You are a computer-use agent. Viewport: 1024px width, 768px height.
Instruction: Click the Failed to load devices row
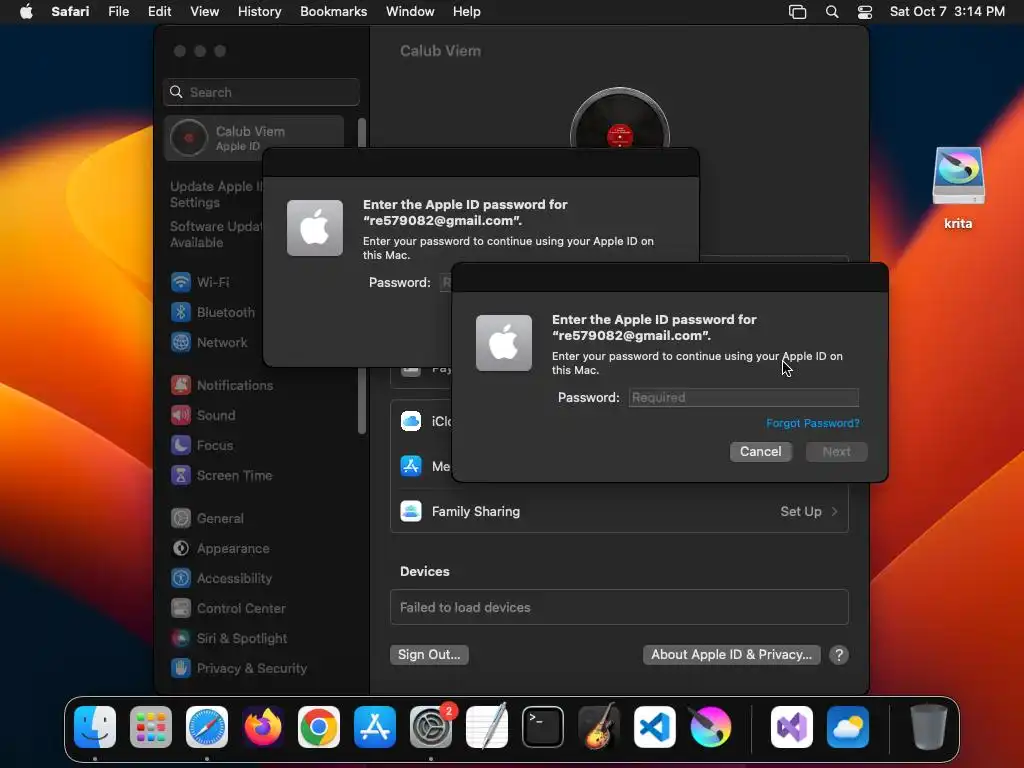(x=619, y=607)
